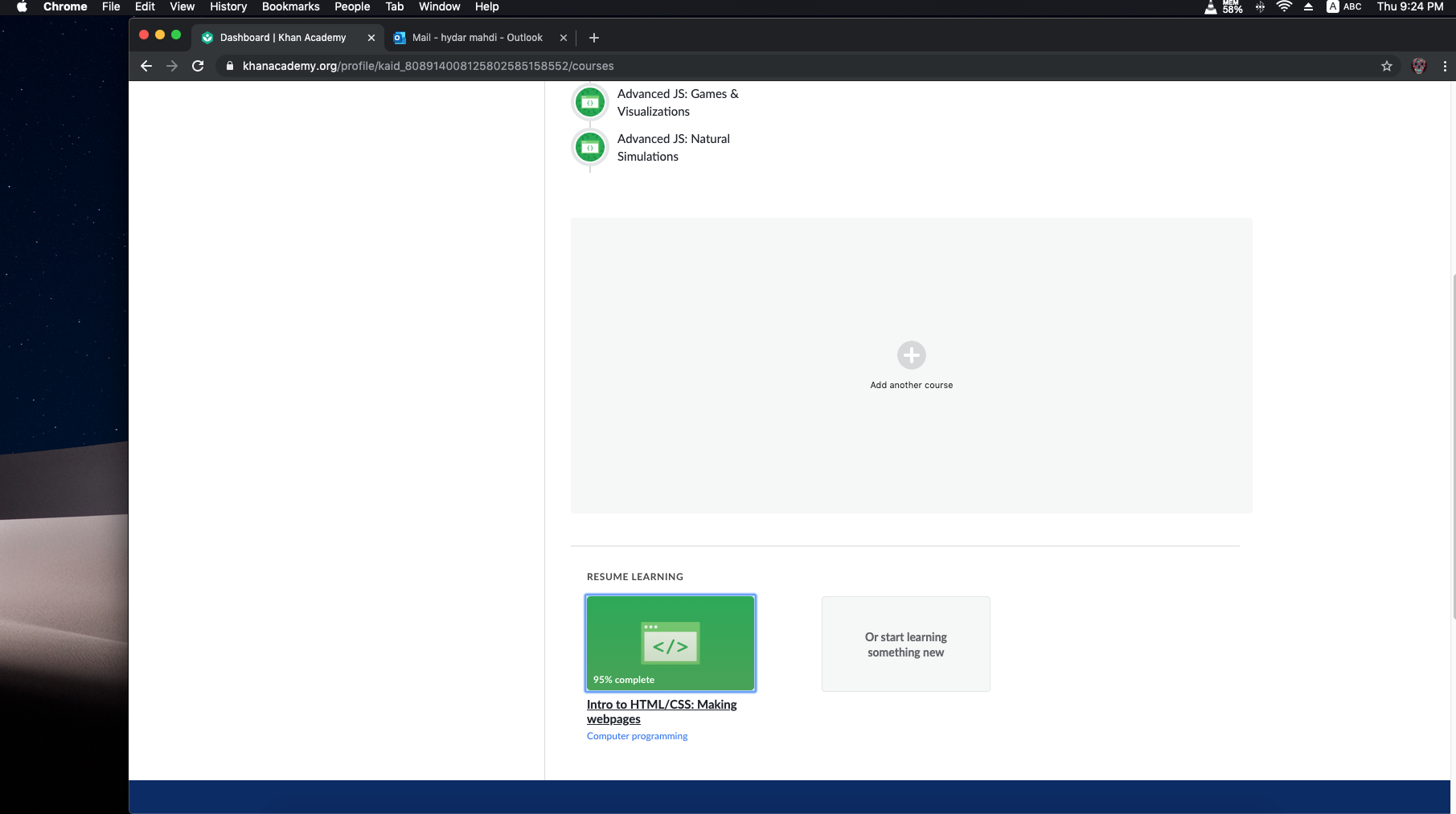The height and width of the screenshot is (814, 1456).
Task: Click the MEM 58% memory indicator
Action: click(1232, 7)
